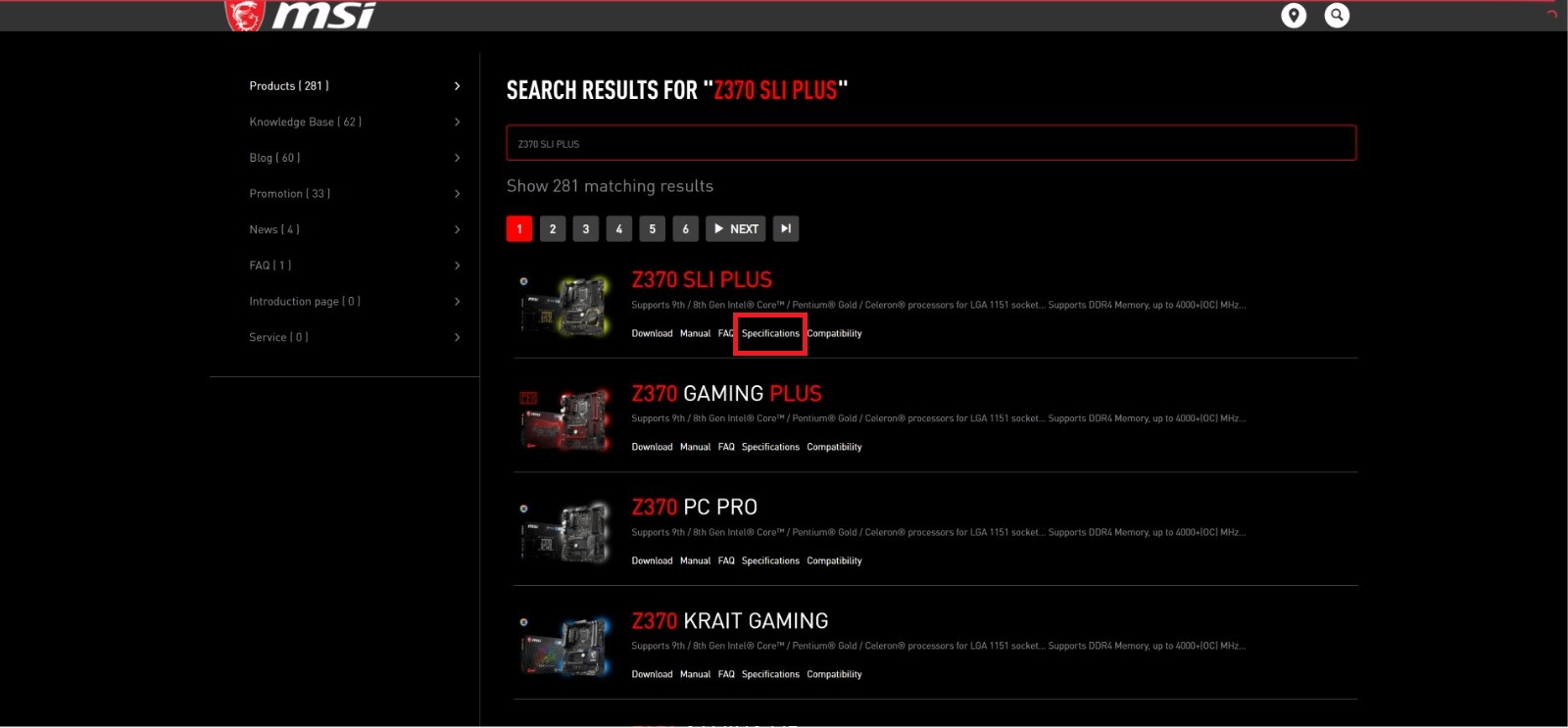The image size is (1568, 728).
Task: Open Manual for Z370 PC PRO
Action: pyautogui.click(x=695, y=561)
